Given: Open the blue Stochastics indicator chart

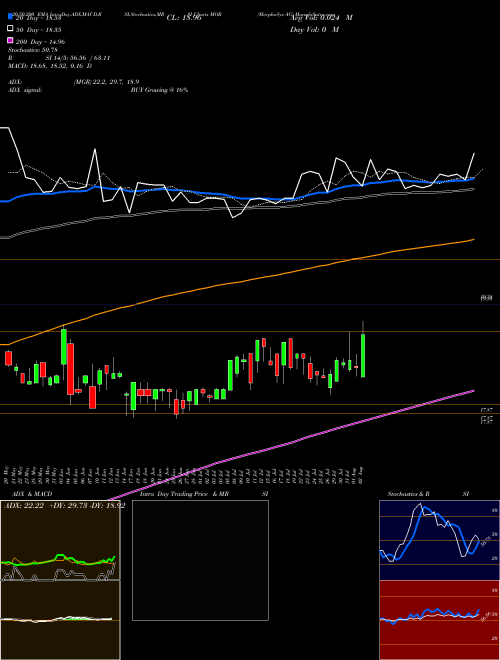Looking at the screenshot, I should coord(439,540).
